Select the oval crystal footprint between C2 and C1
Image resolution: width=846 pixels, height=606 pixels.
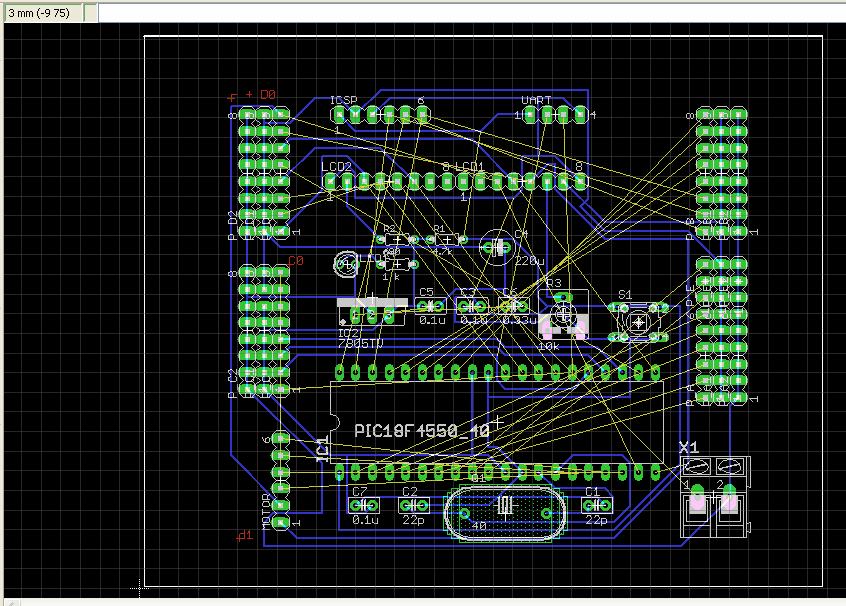(505, 513)
